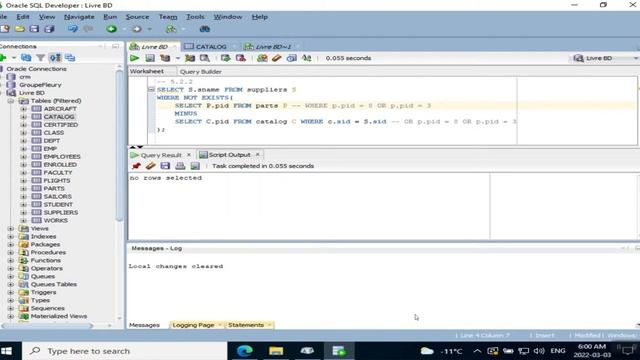This screenshot has width=640, height=360.
Task: Run the SQL statement with green play
Action: (134, 58)
